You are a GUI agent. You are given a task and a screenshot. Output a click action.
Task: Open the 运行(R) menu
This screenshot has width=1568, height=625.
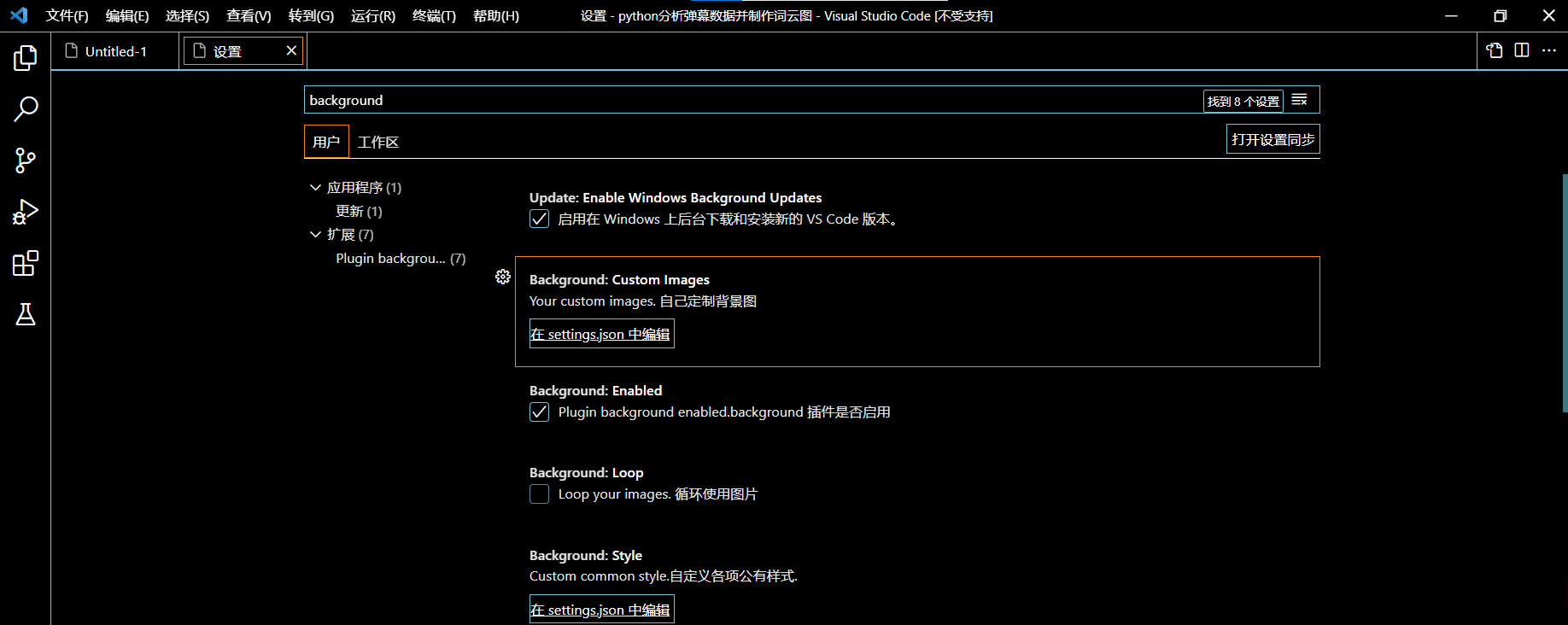point(373,15)
